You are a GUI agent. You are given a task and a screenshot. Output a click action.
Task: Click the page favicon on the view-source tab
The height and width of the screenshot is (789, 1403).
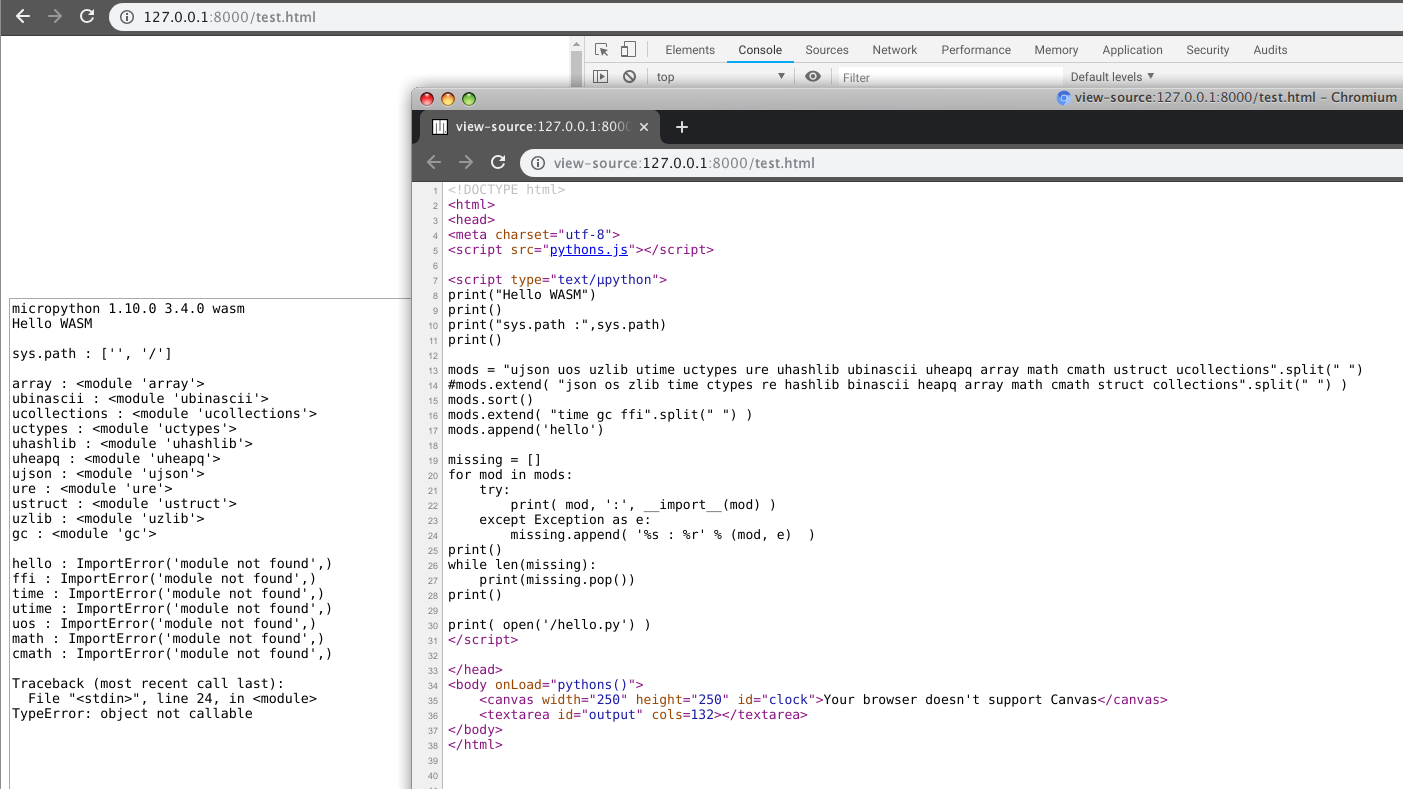click(x=439, y=127)
